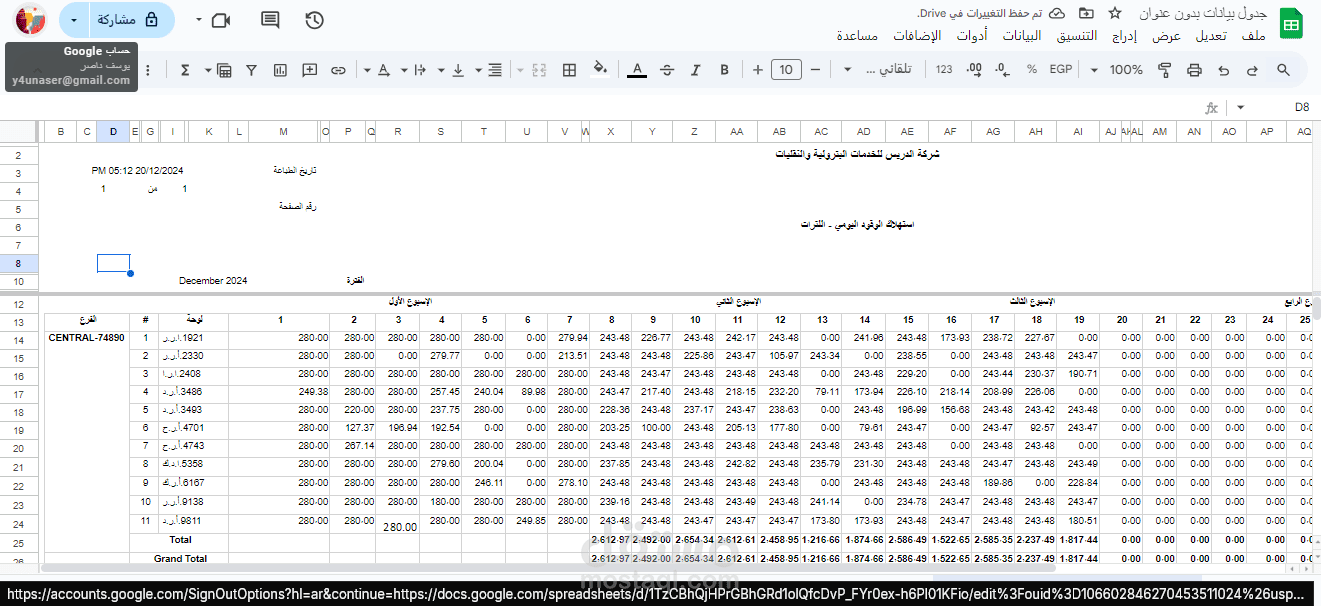The width and height of the screenshot is (1321, 606).
Task: Open the Google account avatar
Action: click(x=30, y=20)
